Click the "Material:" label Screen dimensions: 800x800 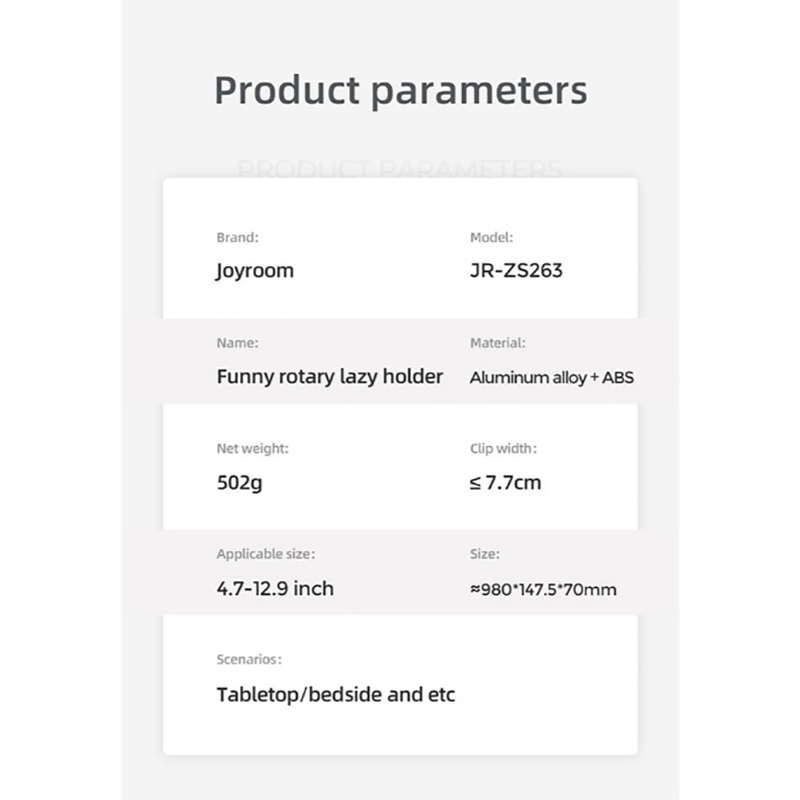[x=497, y=343]
